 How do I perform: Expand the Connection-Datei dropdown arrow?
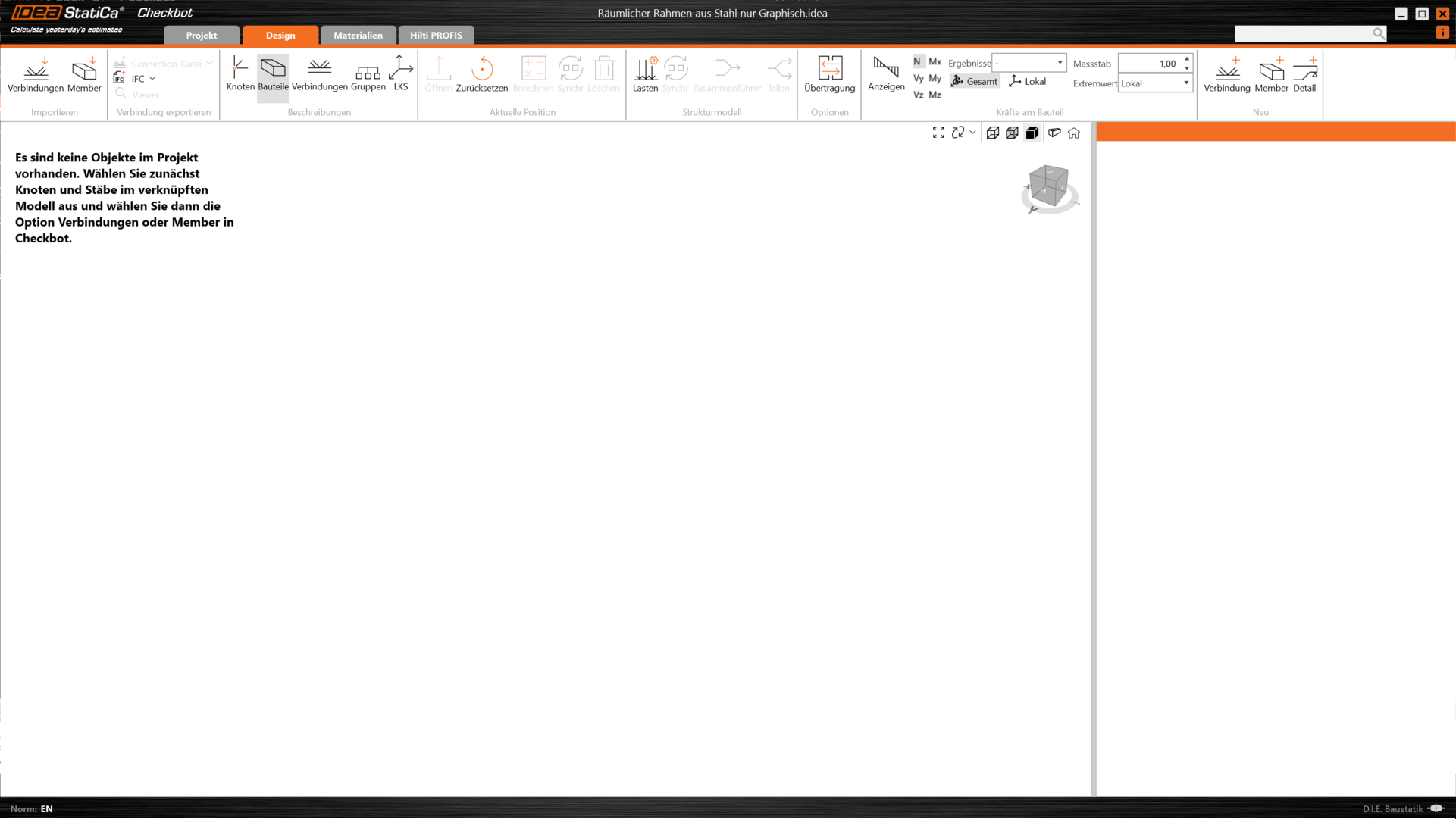[209, 64]
